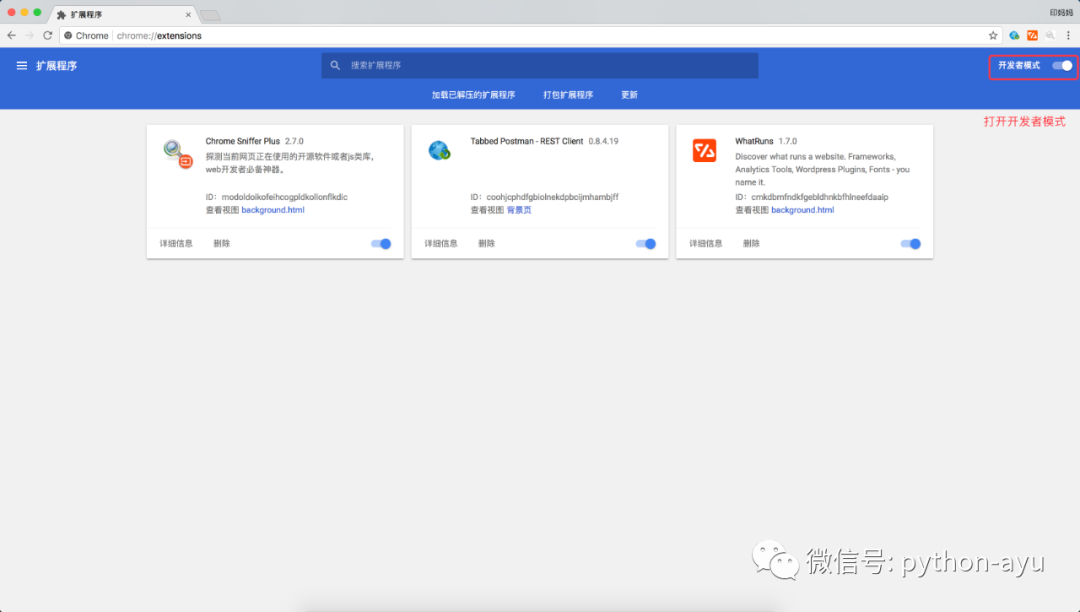Click 删除 for Tabbed Postman
The height and width of the screenshot is (612, 1080).
click(x=486, y=244)
